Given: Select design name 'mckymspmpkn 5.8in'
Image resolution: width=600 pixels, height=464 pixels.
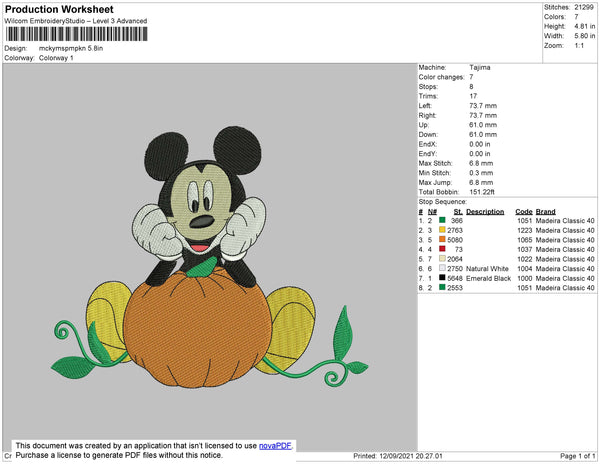Looking at the screenshot, I should (x=71, y=49).
